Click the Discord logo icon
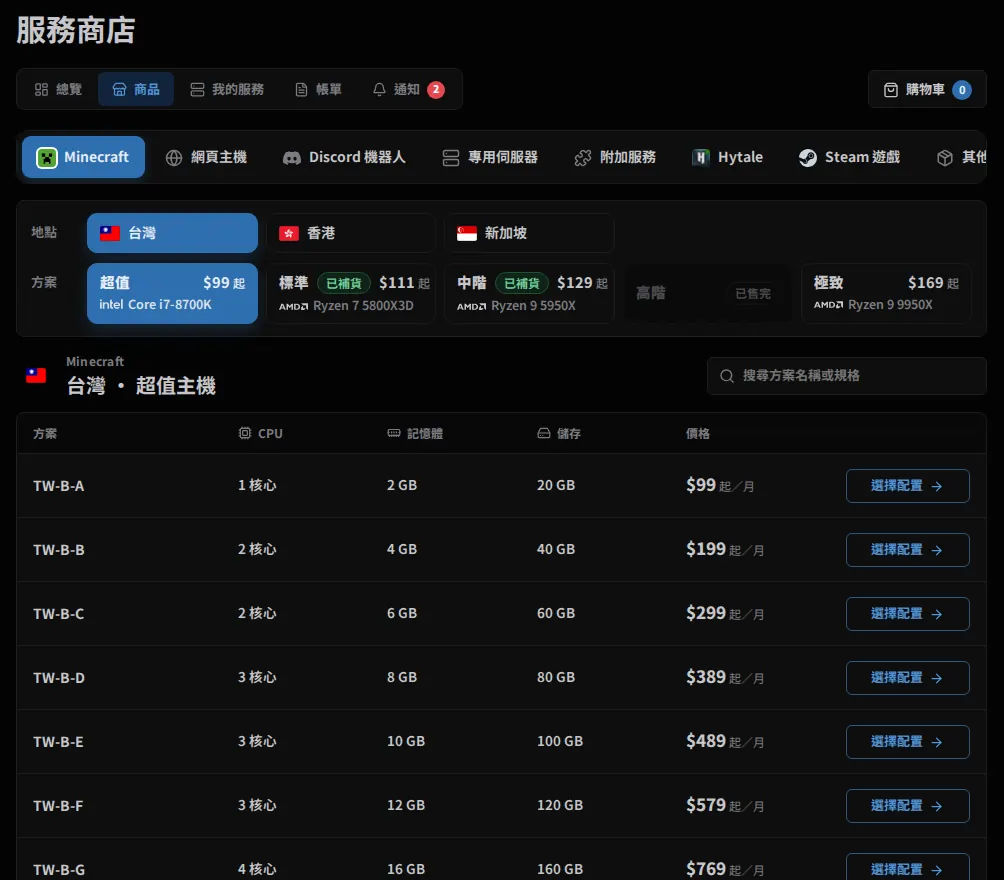Viewport: 1004px width, 880px height. [x=292, y=158]
